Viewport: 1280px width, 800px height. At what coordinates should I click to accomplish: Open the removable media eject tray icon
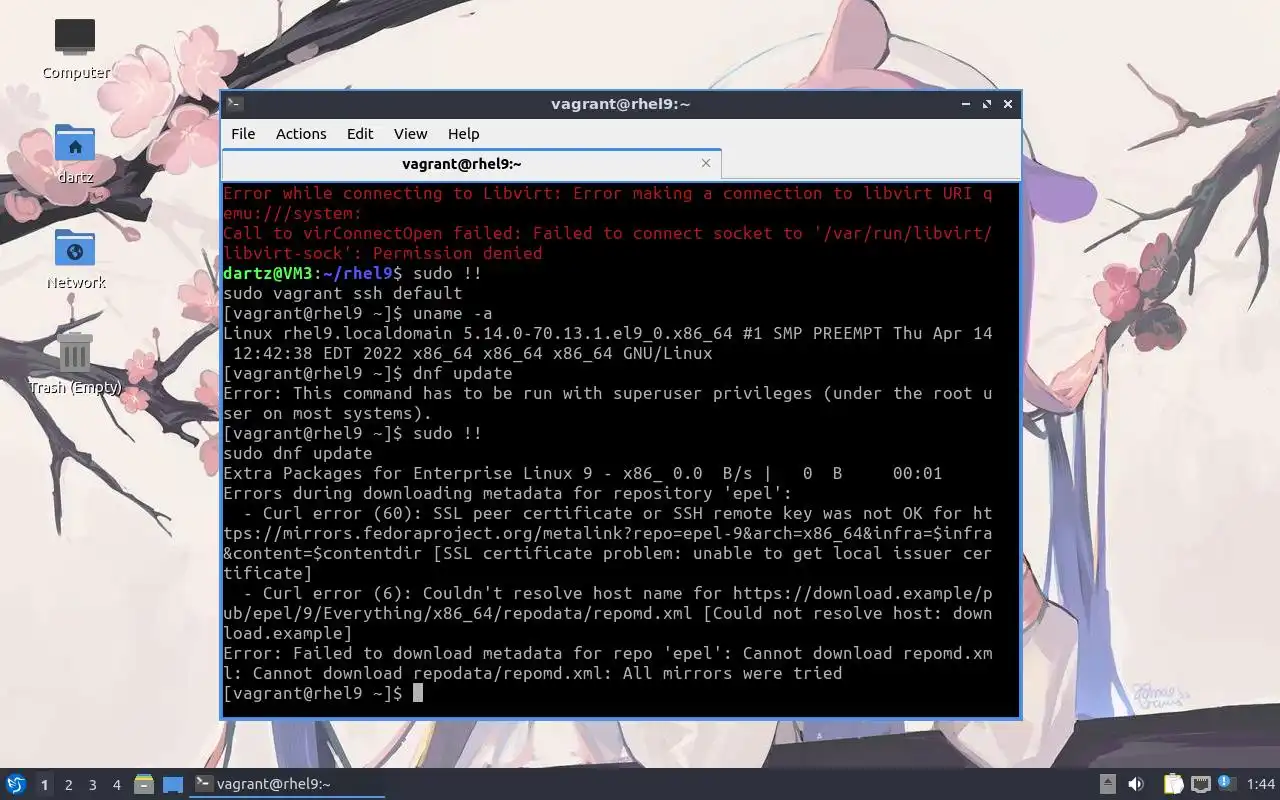[1107, 784]
